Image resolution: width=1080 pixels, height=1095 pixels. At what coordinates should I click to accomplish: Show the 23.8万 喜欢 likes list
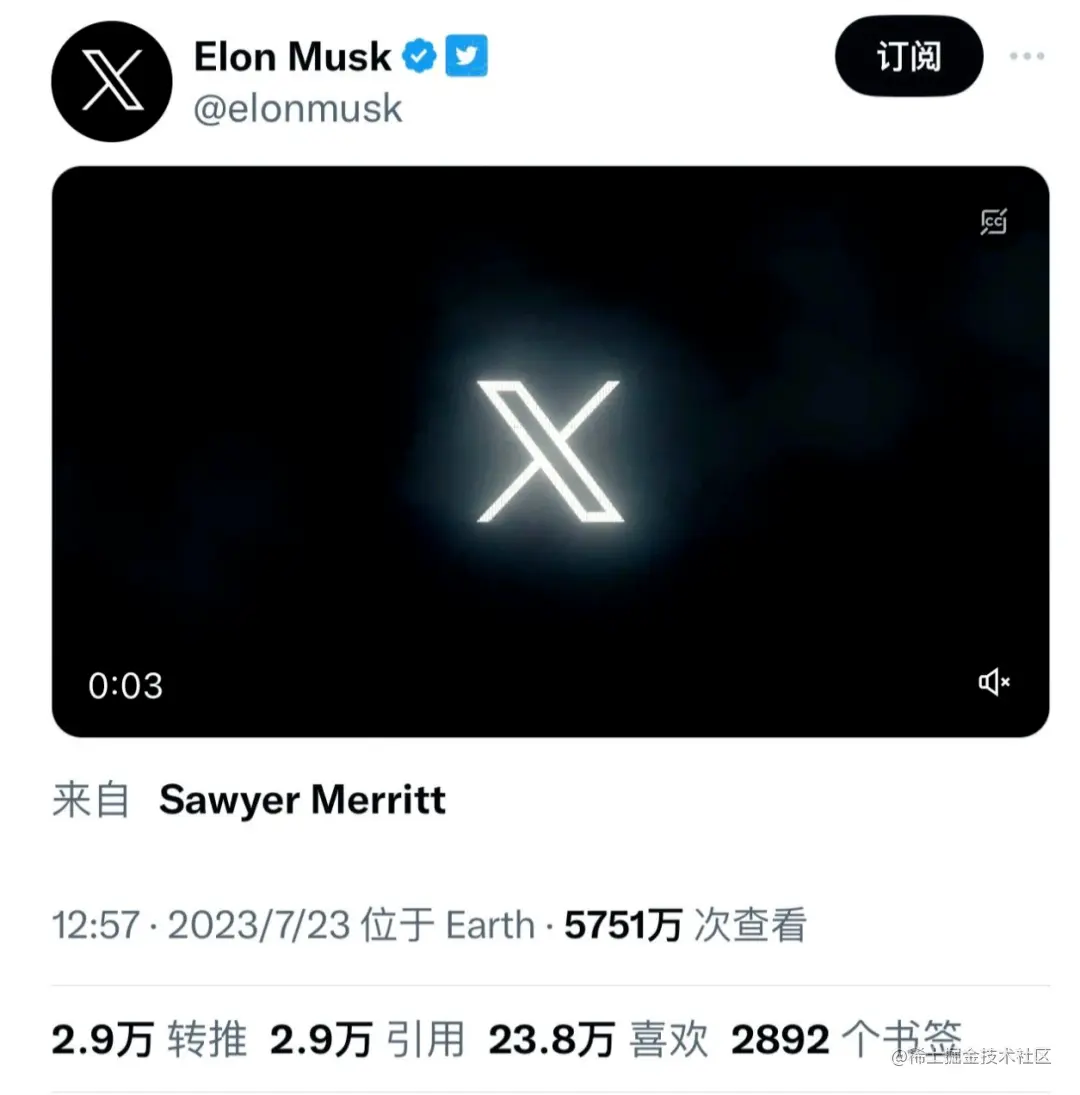coord(598,1039)
